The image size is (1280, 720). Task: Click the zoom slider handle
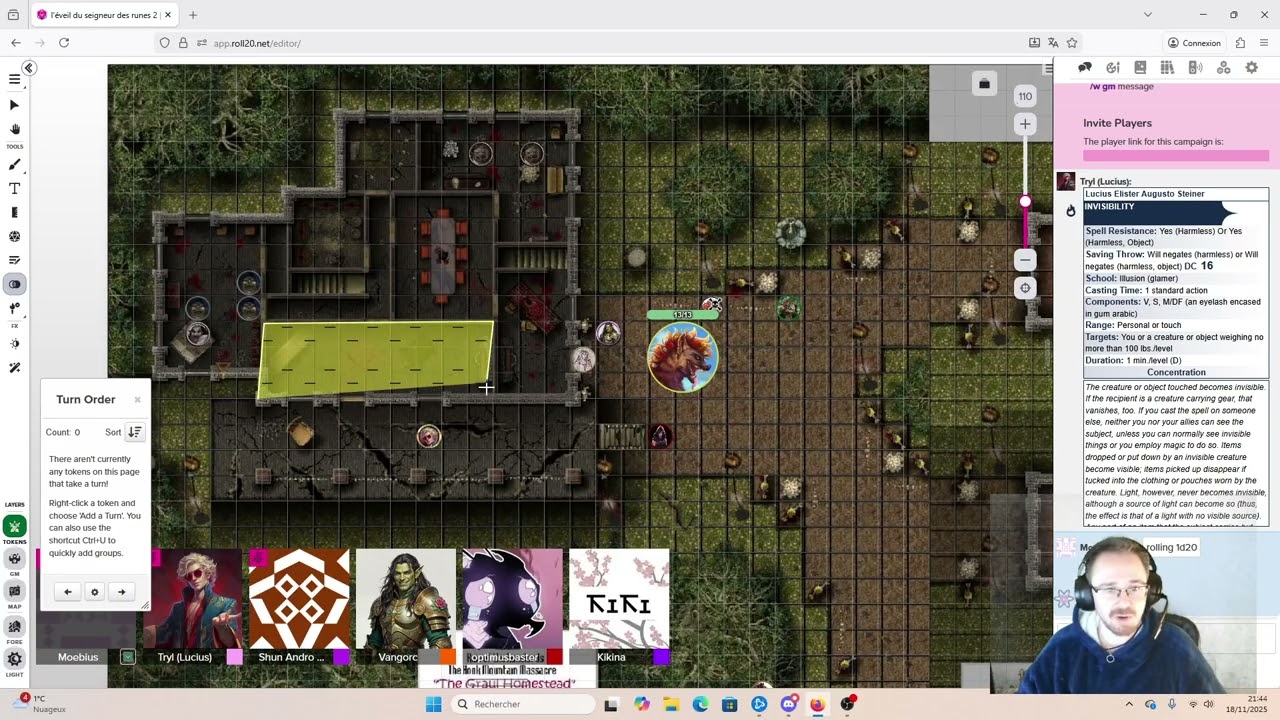point(1025,203)
